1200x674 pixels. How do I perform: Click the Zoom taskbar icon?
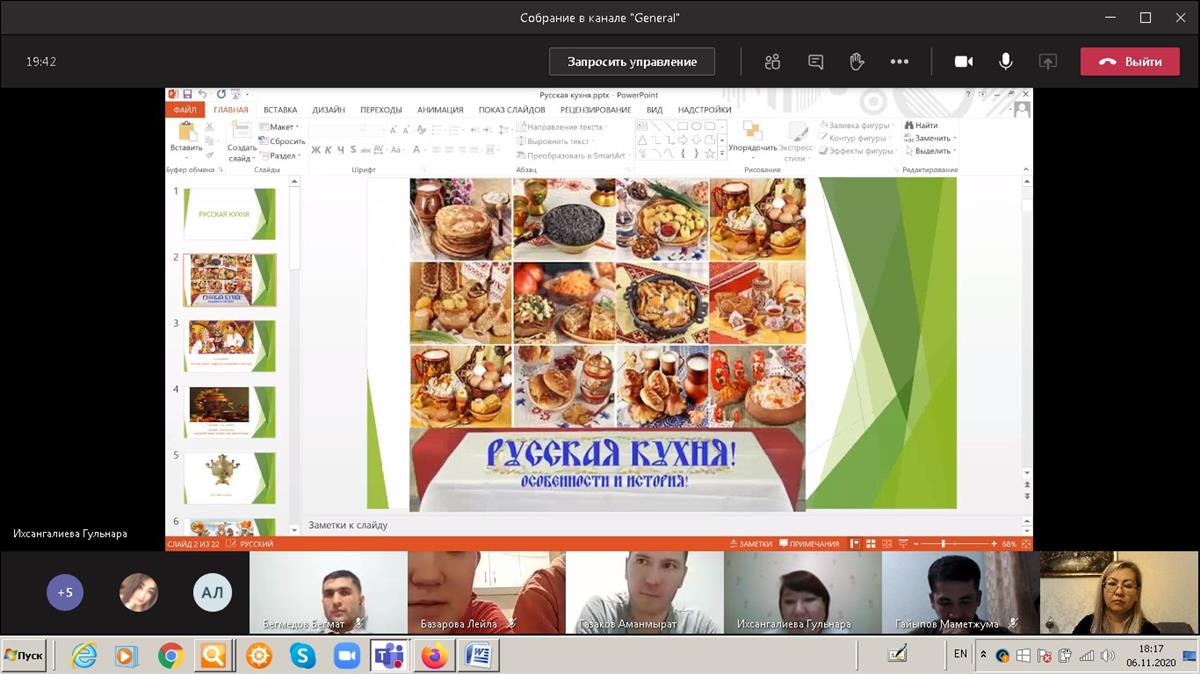pyautogui.click(x=346, y=655)
